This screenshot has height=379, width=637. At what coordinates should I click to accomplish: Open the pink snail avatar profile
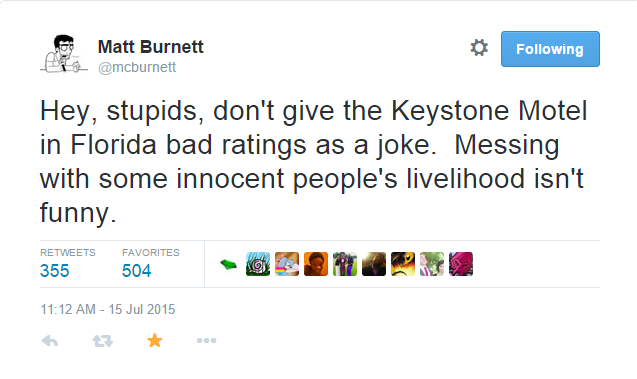258,264
